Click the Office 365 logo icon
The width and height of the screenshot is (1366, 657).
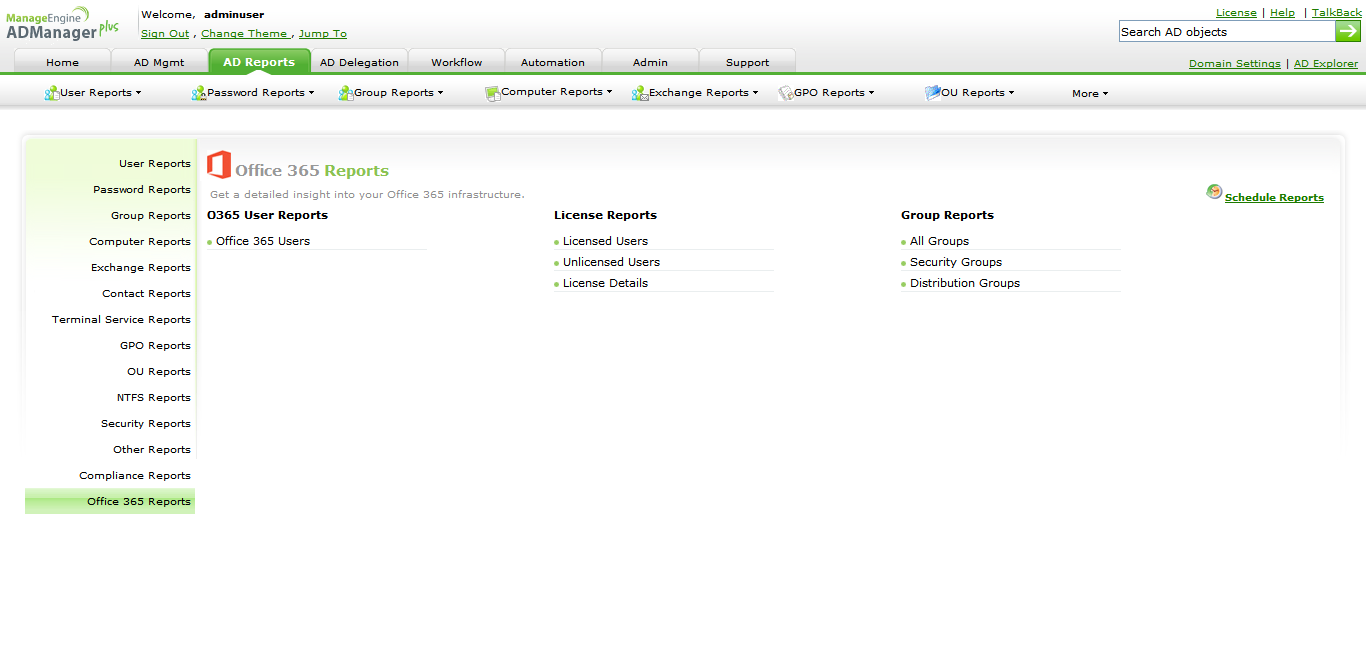[219, 165]
